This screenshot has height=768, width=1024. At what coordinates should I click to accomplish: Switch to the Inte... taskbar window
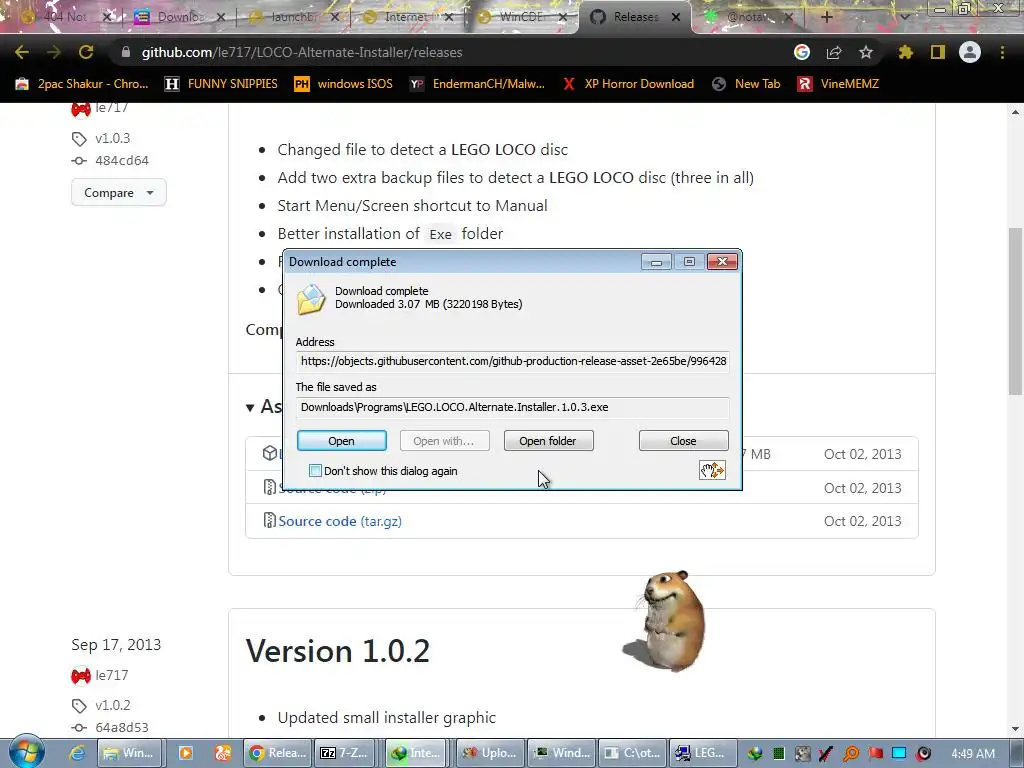pyautogui.click(x=417, y=753)
